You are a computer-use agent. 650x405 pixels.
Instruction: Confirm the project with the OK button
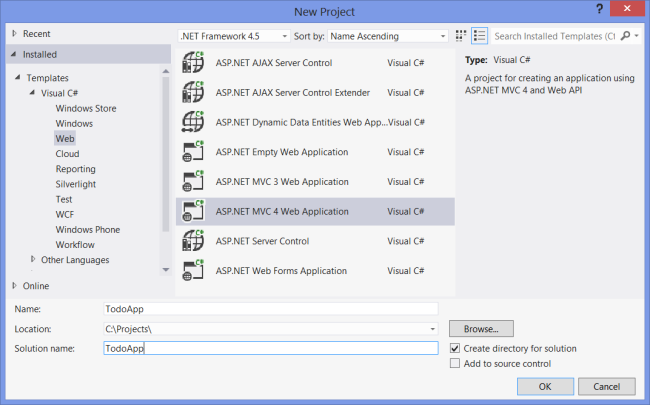click(x=545, y=386)
